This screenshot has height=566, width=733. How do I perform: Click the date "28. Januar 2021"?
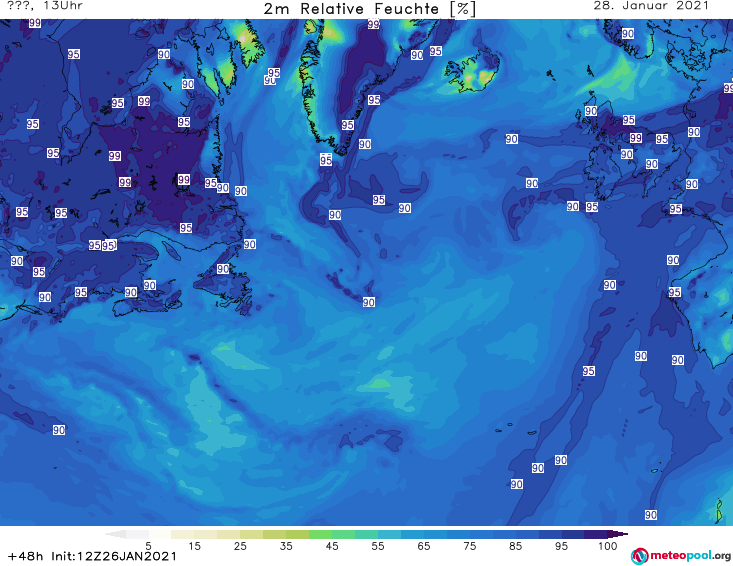pos(651,6)
